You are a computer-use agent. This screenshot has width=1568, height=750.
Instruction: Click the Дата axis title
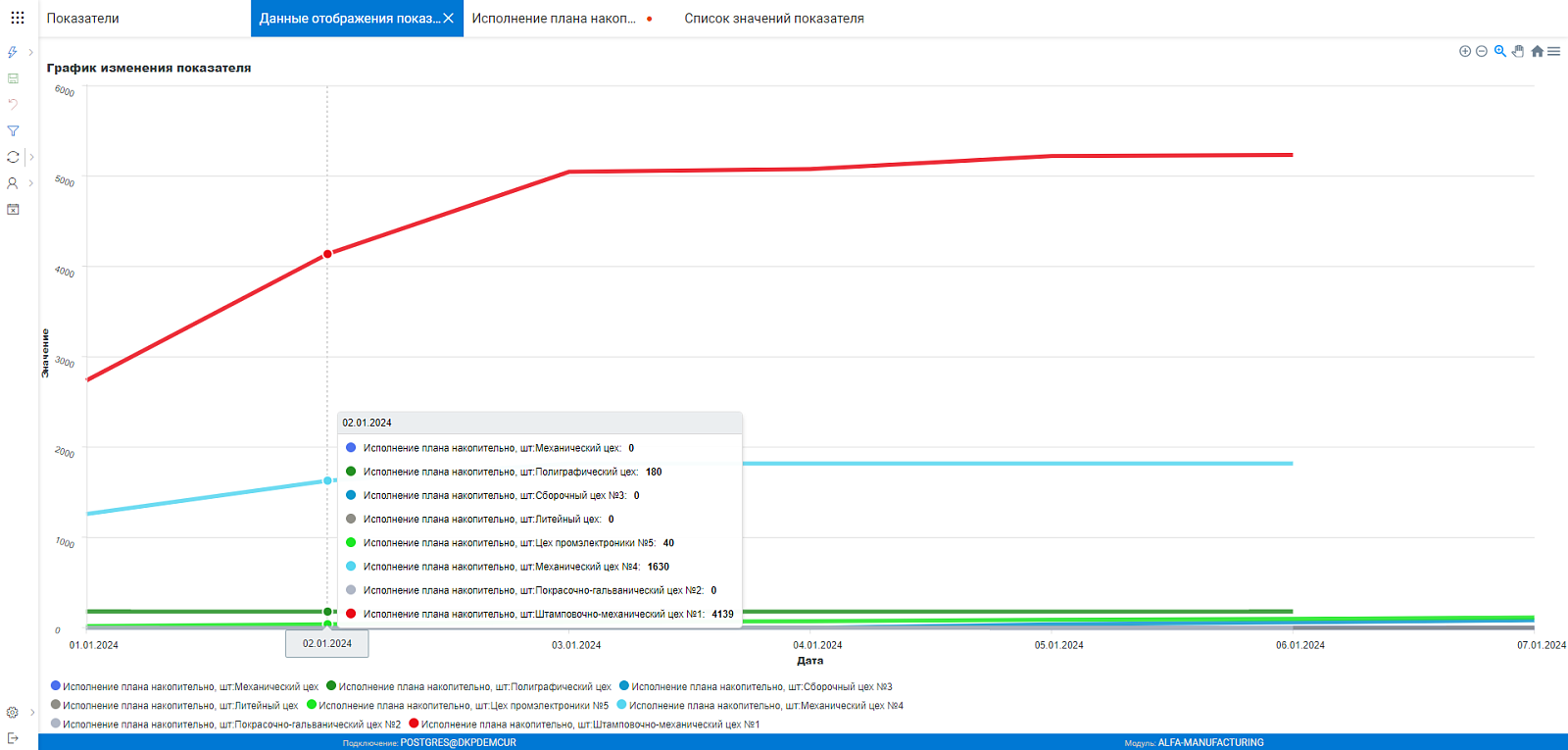810,661
